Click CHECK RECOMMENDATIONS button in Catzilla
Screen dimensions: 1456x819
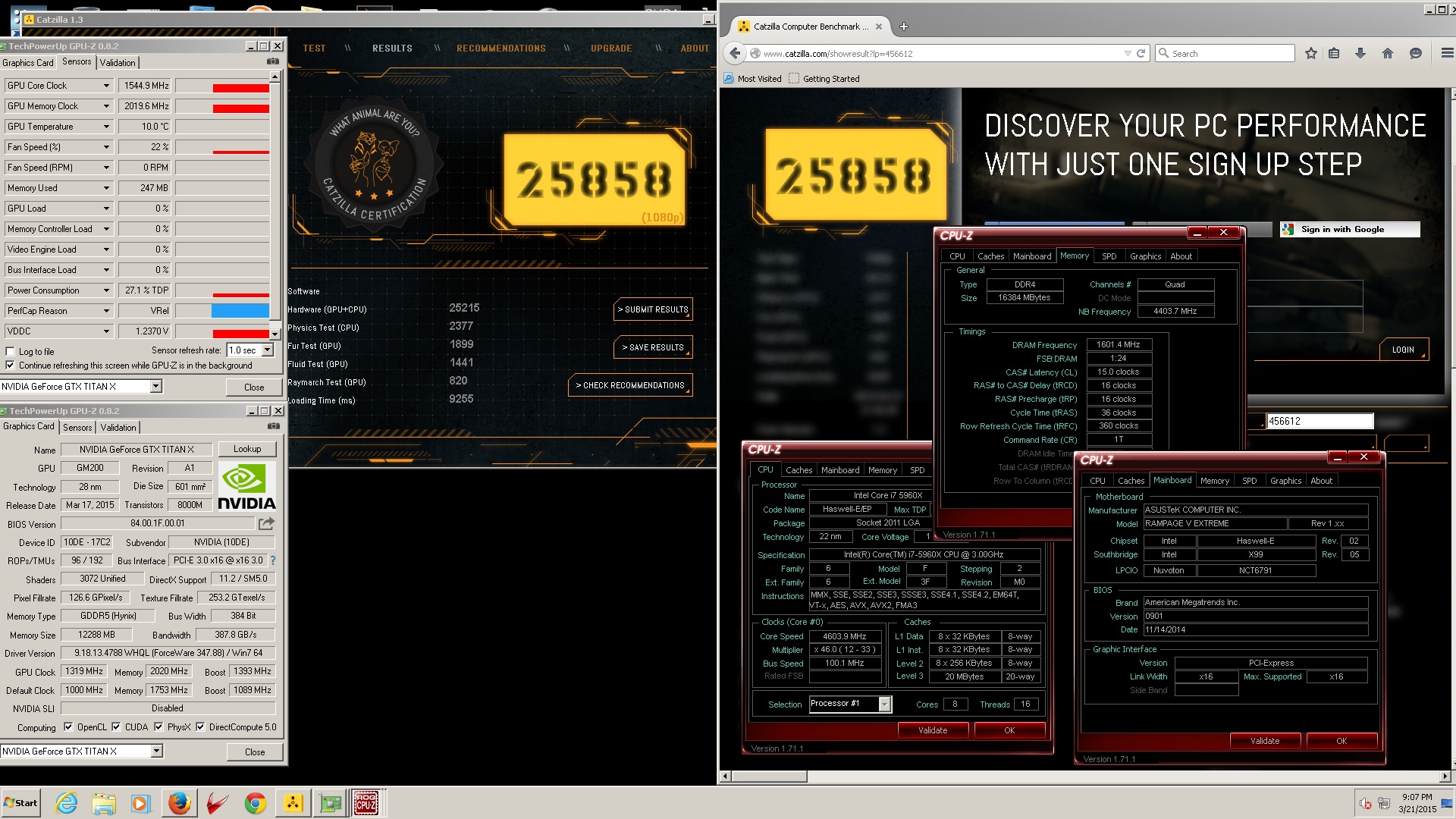pos(630,385)
